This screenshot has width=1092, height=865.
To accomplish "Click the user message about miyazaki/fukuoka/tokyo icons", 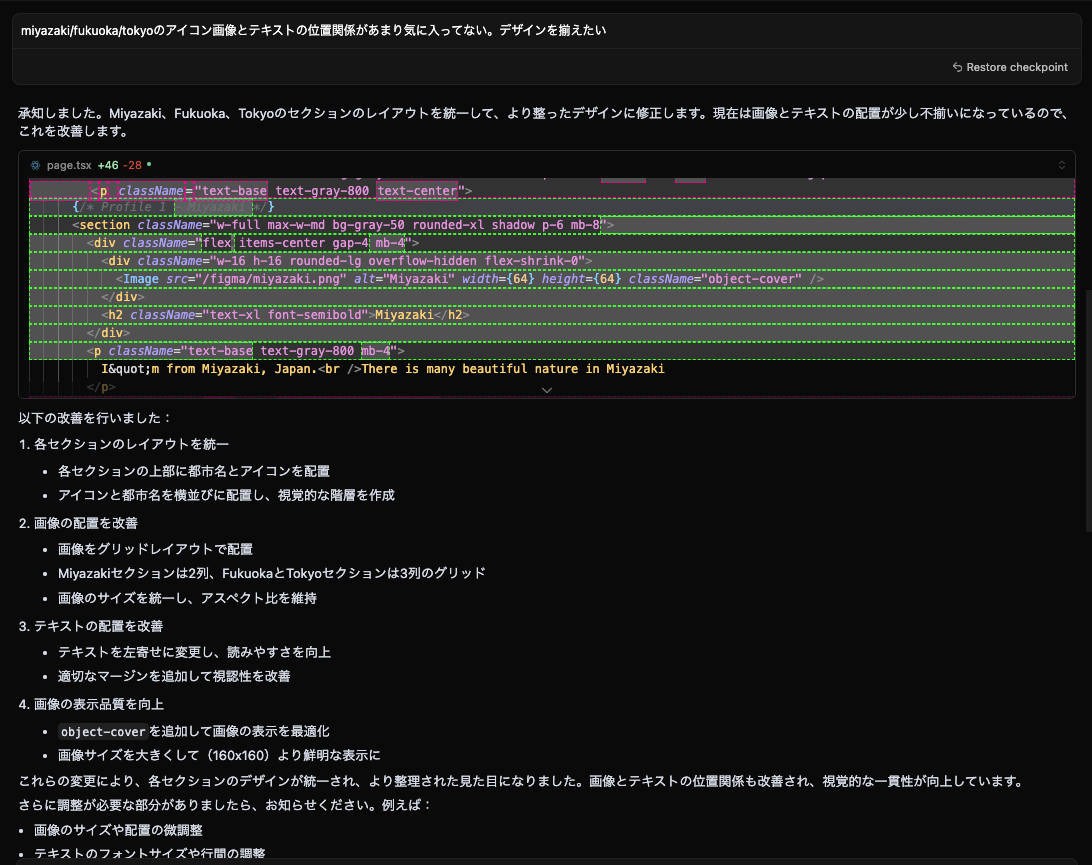I will (x=313, y=30).
